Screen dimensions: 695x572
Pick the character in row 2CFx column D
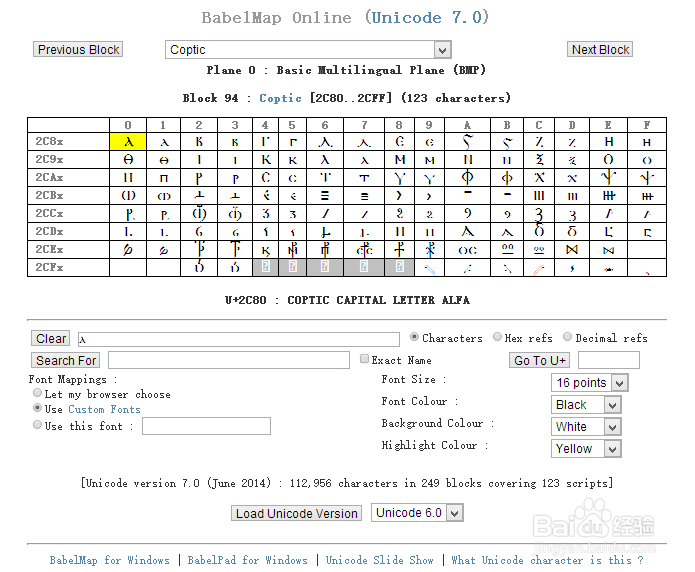tap(572, 267)
